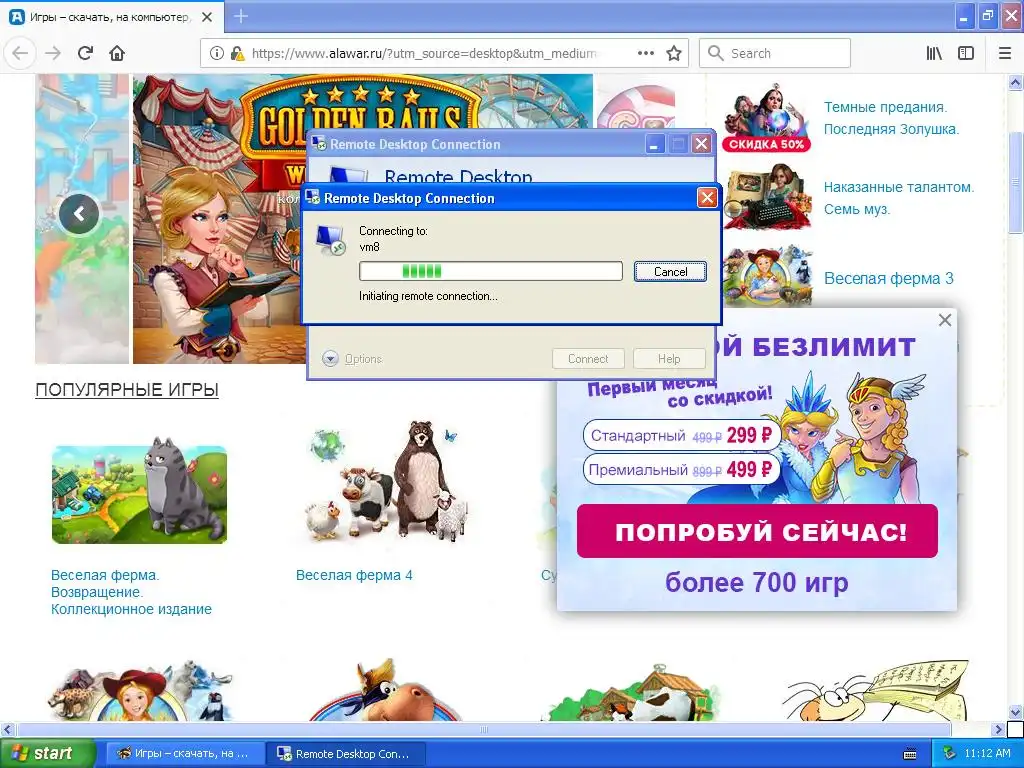Click the bear and cow game thumbnail
Viewport: 1024px width, 768px height.
tap(385, 482)
